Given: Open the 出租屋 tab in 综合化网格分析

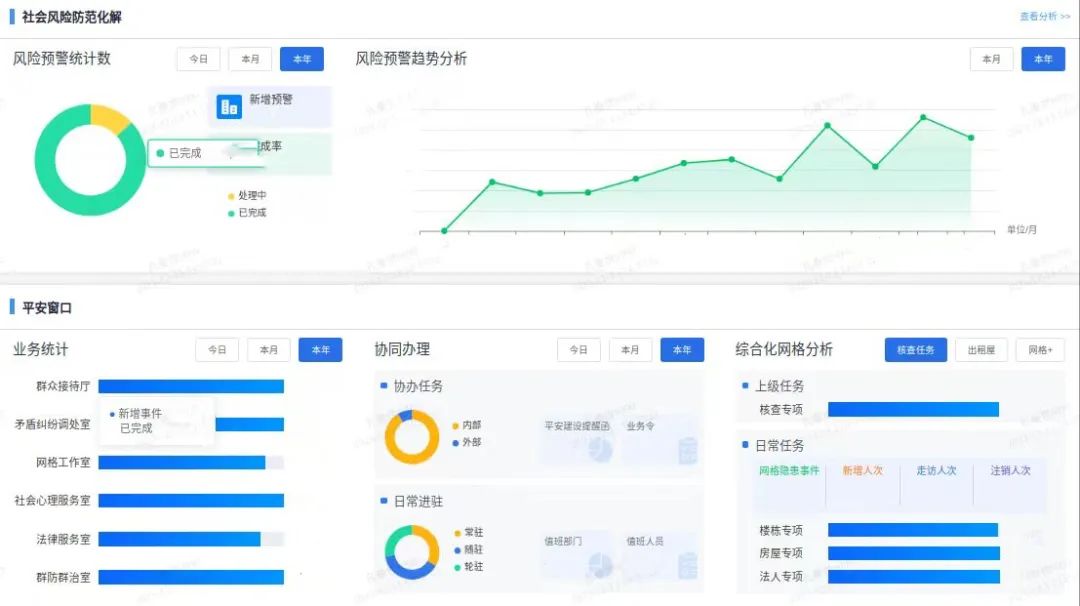Looking at the screenshot, I should 981,350.
